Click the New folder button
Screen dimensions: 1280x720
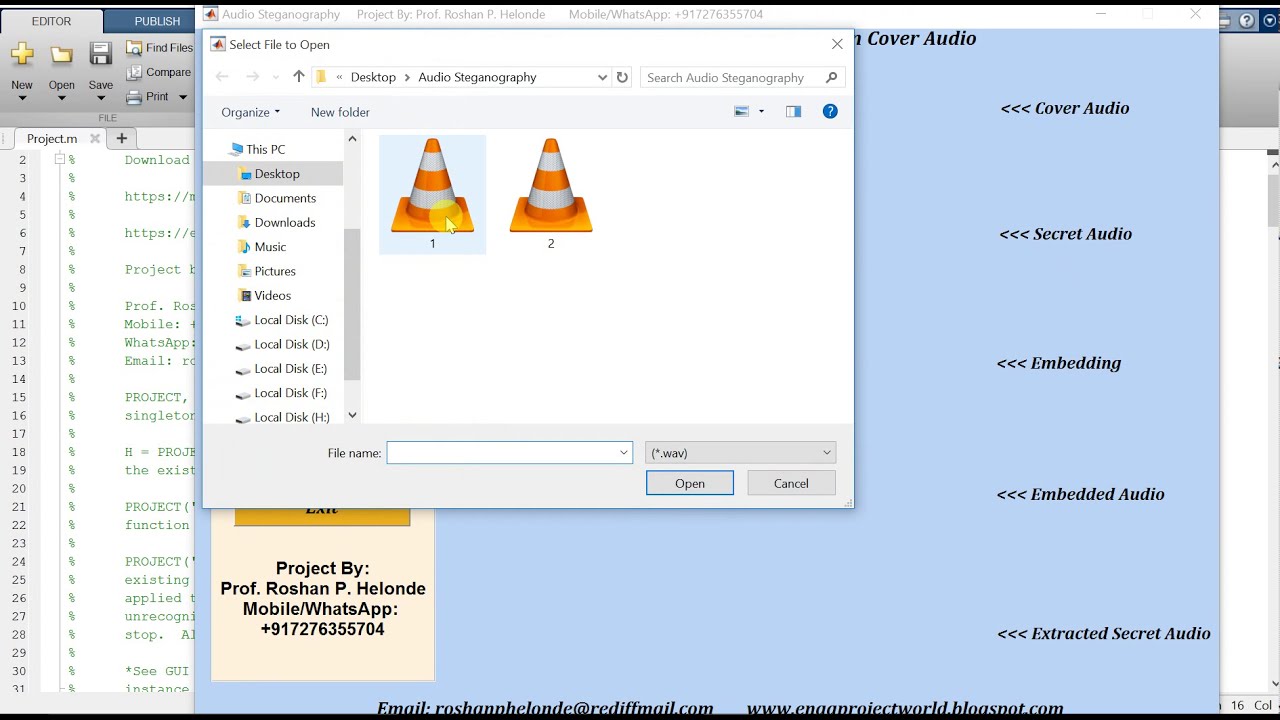(x=340, y=112)
